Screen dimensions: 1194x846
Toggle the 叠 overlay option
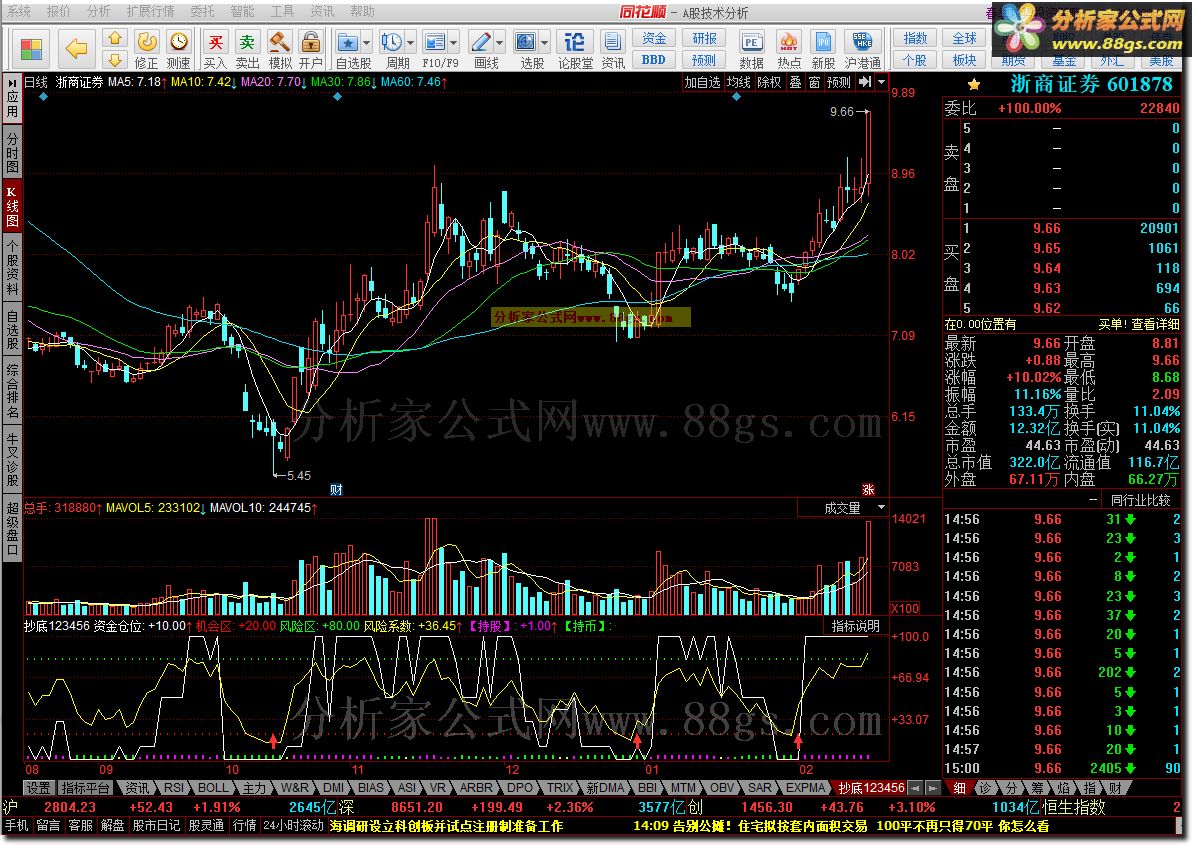[x=795, y=81]
